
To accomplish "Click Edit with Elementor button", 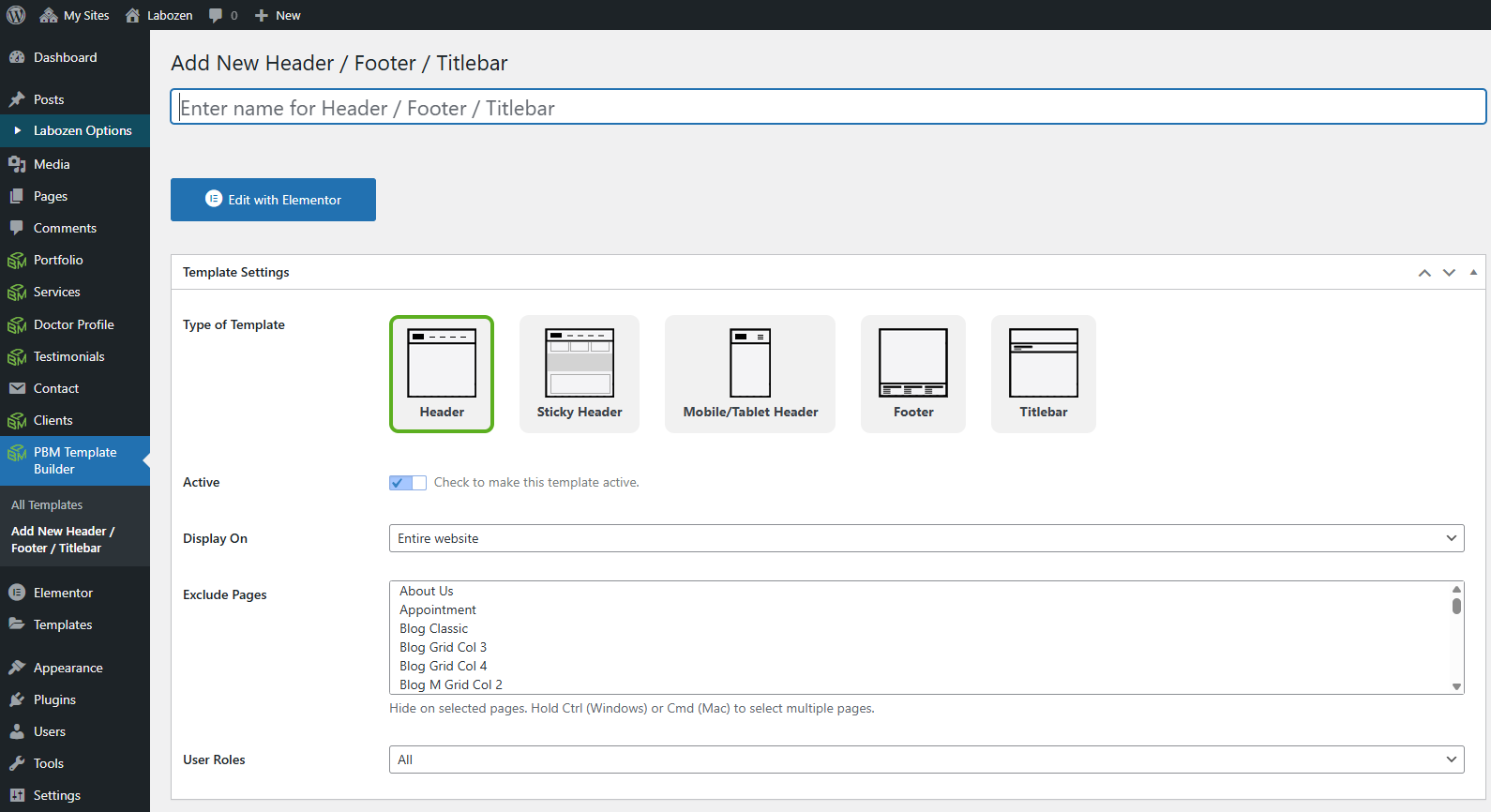I will (x=273, y=200).
